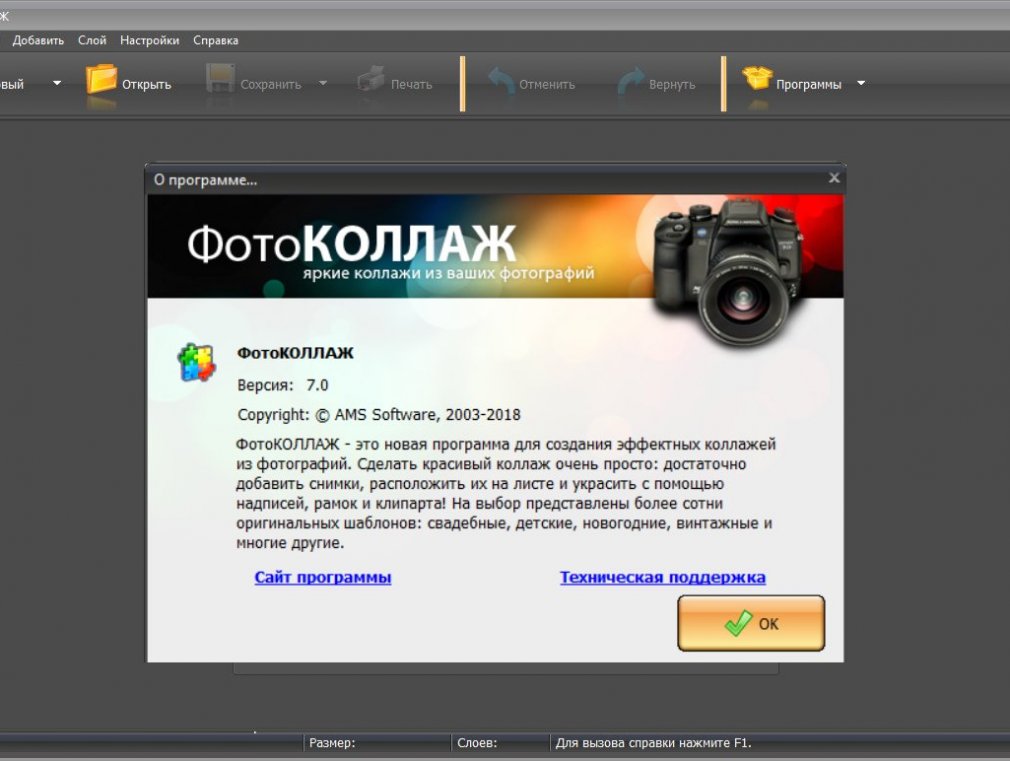The width and height of the screenshot is (1010, 761).
Task: Open the Справка menu
Action: pos(216,41)
